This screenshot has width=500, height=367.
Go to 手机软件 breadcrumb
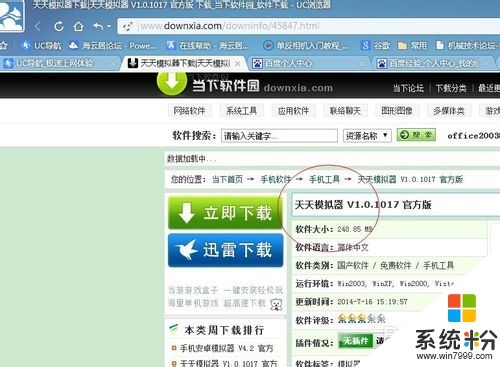point(276,179)
